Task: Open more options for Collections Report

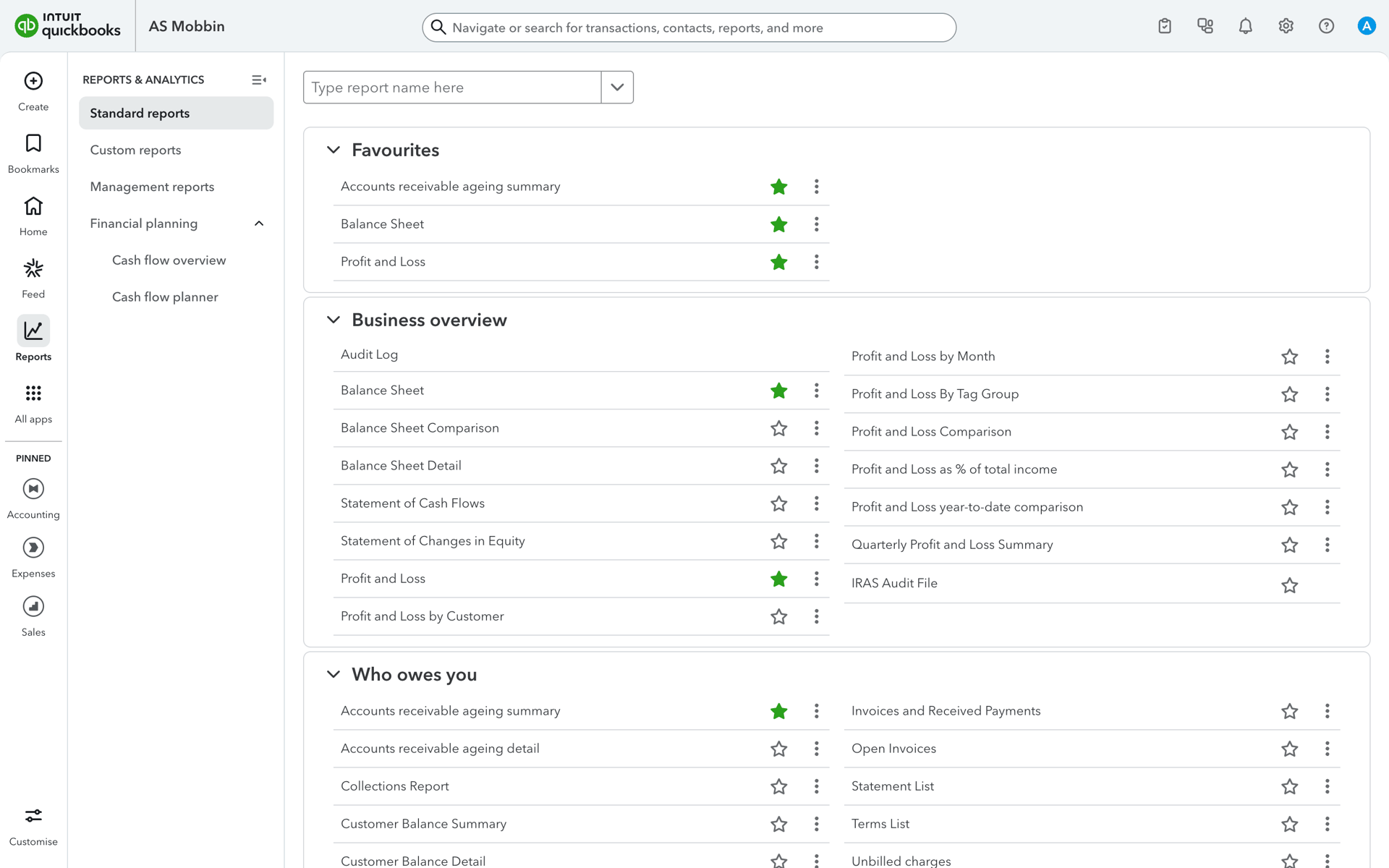Action: click(x=817, y=786)
